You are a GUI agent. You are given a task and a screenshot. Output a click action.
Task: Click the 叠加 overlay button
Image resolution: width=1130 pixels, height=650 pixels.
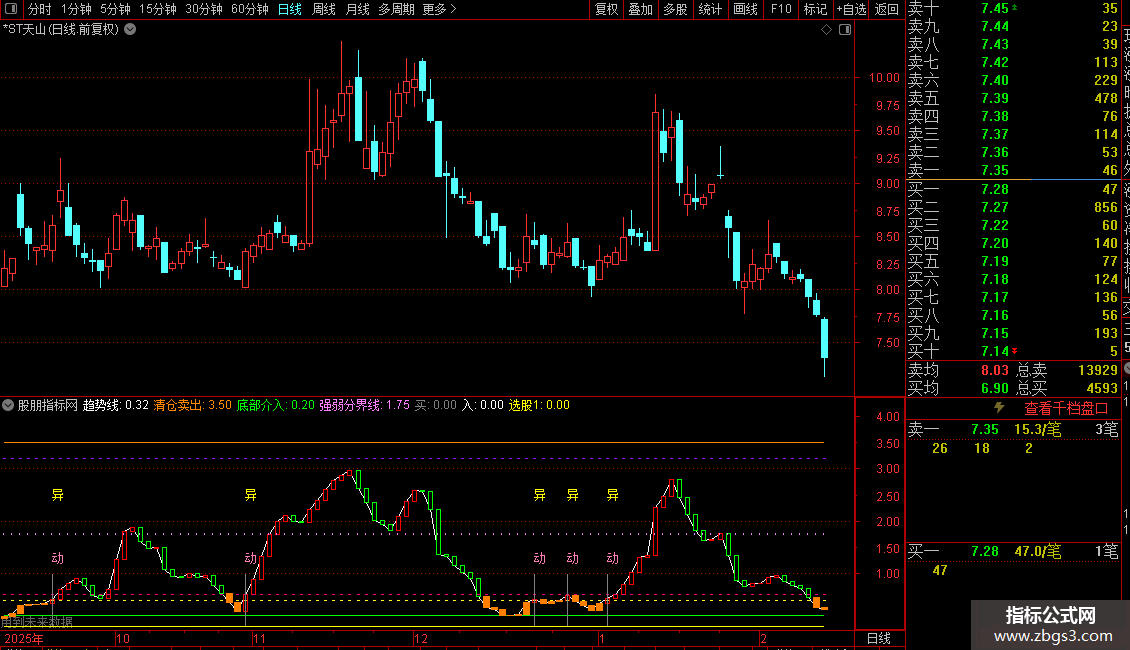tap(641, 9)
